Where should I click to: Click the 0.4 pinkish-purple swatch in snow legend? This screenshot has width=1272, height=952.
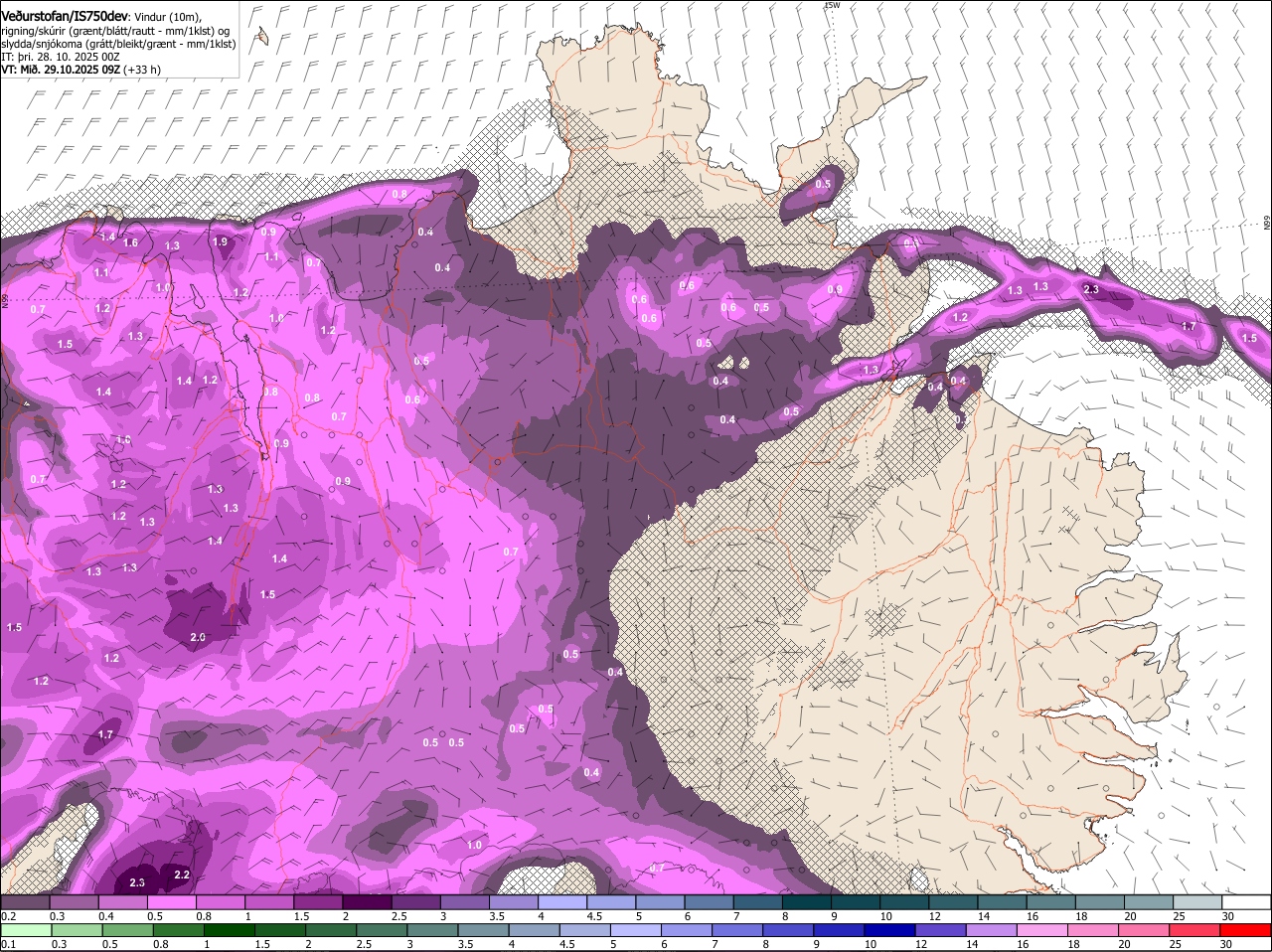point(122,901)
